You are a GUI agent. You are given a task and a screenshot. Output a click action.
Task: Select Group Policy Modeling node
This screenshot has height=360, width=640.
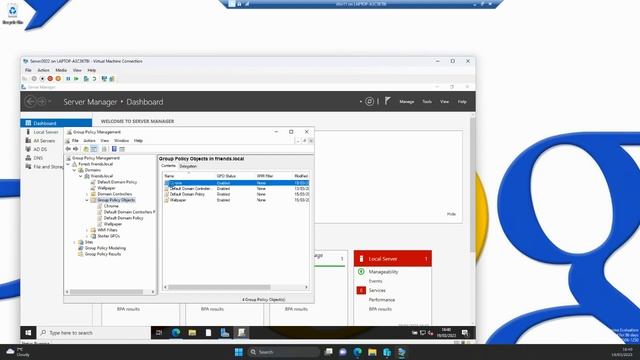[x=105, y=248]
